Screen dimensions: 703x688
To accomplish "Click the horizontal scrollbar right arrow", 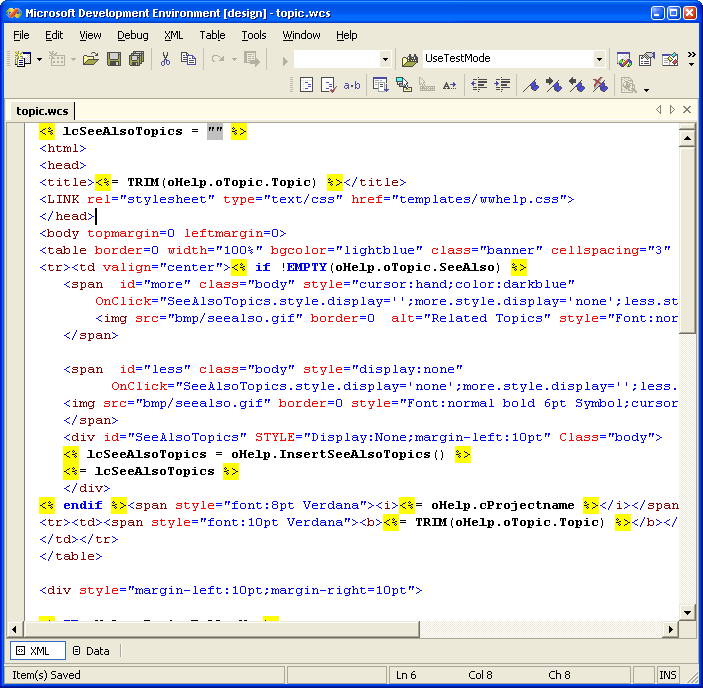I will (670, 629).
